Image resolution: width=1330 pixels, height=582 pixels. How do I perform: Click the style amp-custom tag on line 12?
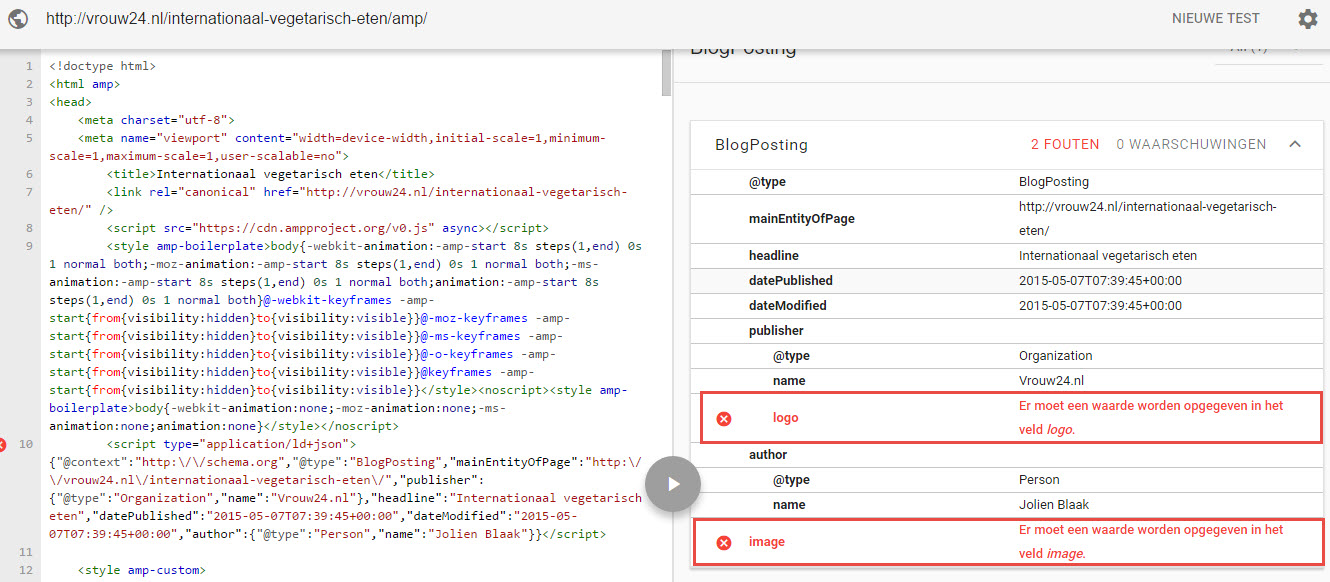[141, 570]
